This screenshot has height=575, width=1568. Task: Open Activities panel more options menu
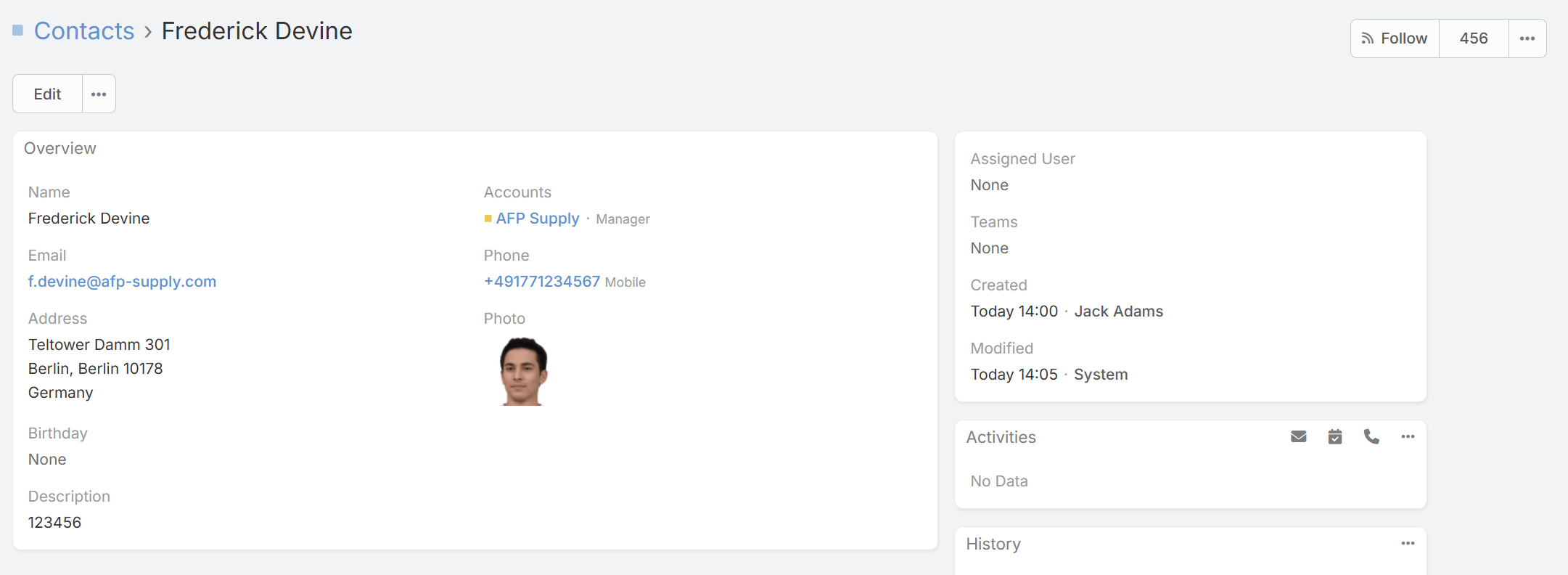tap(1408, 436)
